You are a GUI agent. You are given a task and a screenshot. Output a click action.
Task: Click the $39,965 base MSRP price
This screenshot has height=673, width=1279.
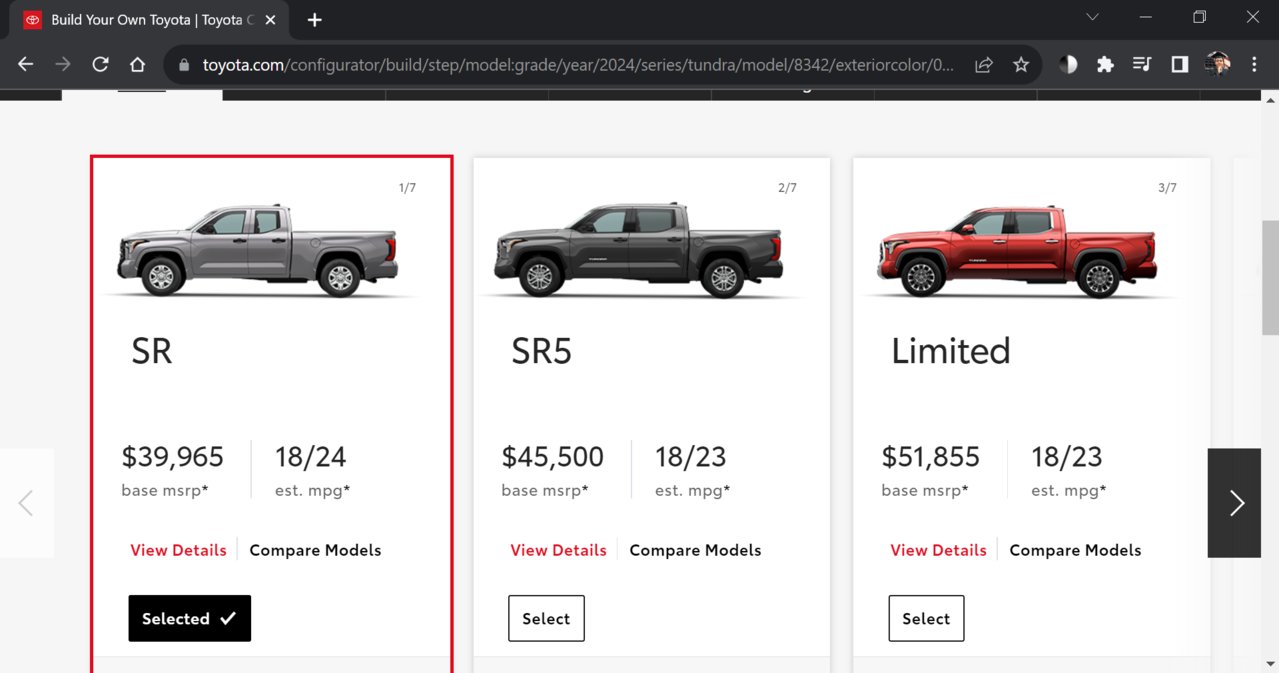(x=173, y=457)
